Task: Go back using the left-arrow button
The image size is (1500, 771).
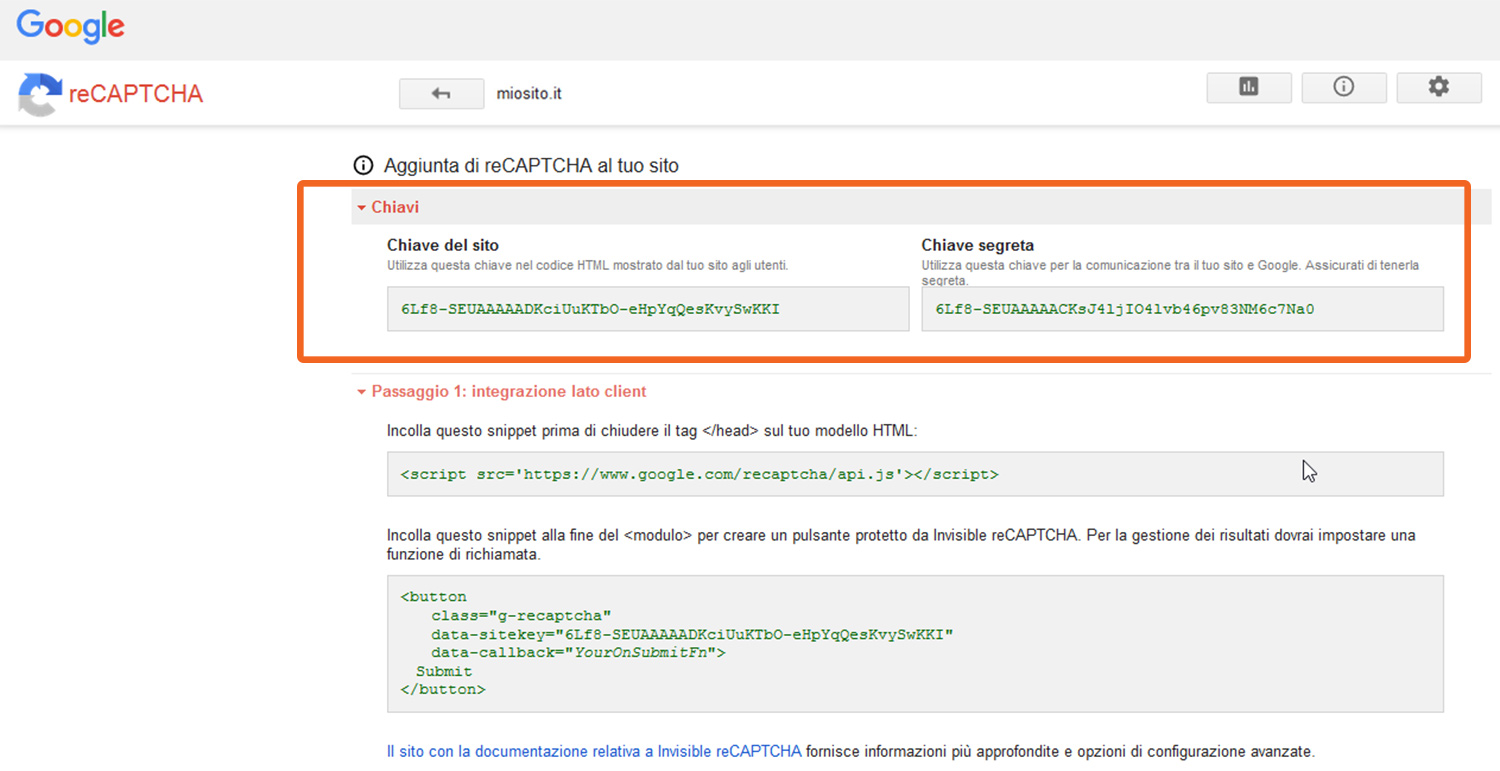Action: [441, 94]
